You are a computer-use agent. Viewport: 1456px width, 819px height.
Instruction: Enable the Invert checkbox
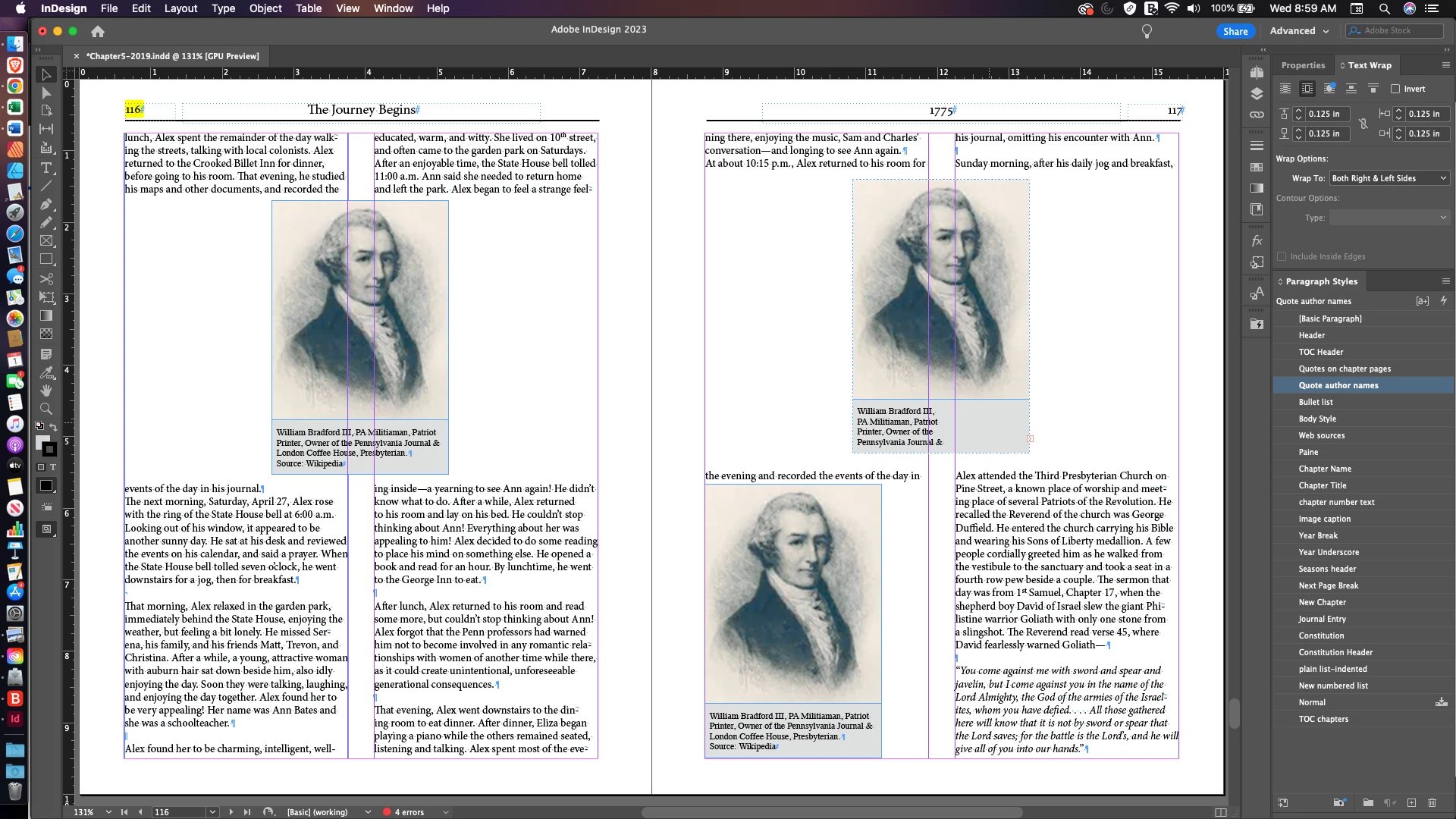[1395, 89]
